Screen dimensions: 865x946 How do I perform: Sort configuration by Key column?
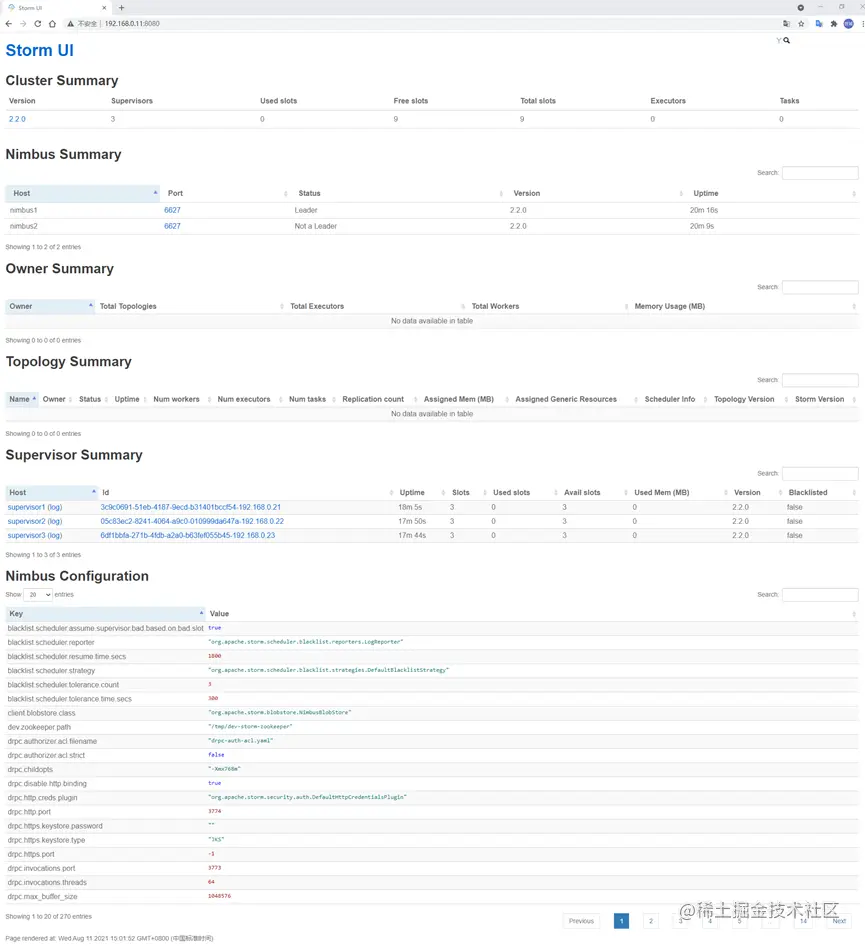(x=106, y=614)
